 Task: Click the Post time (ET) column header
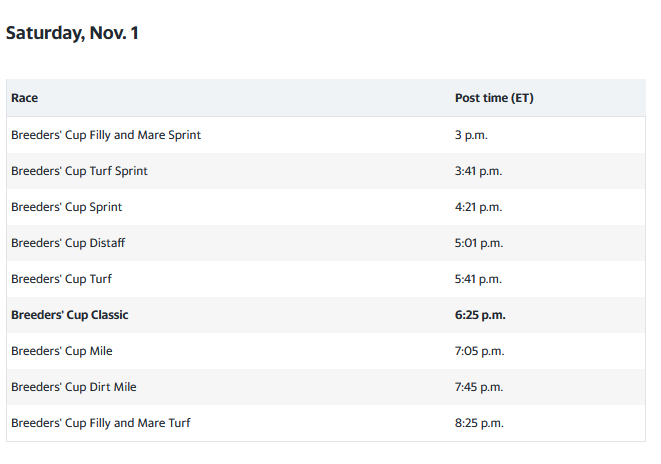[494, 98]
